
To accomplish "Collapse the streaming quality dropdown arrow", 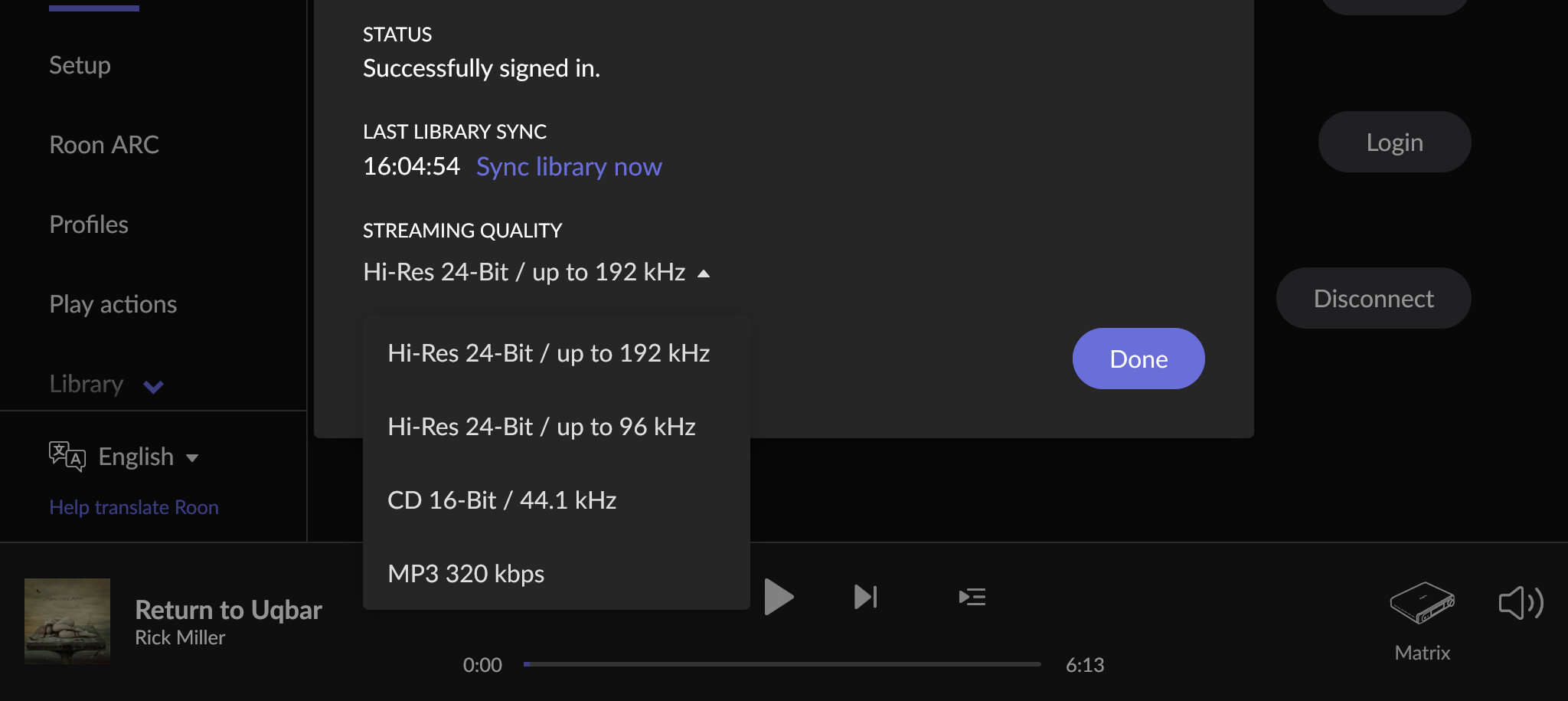I will point(704,274).
